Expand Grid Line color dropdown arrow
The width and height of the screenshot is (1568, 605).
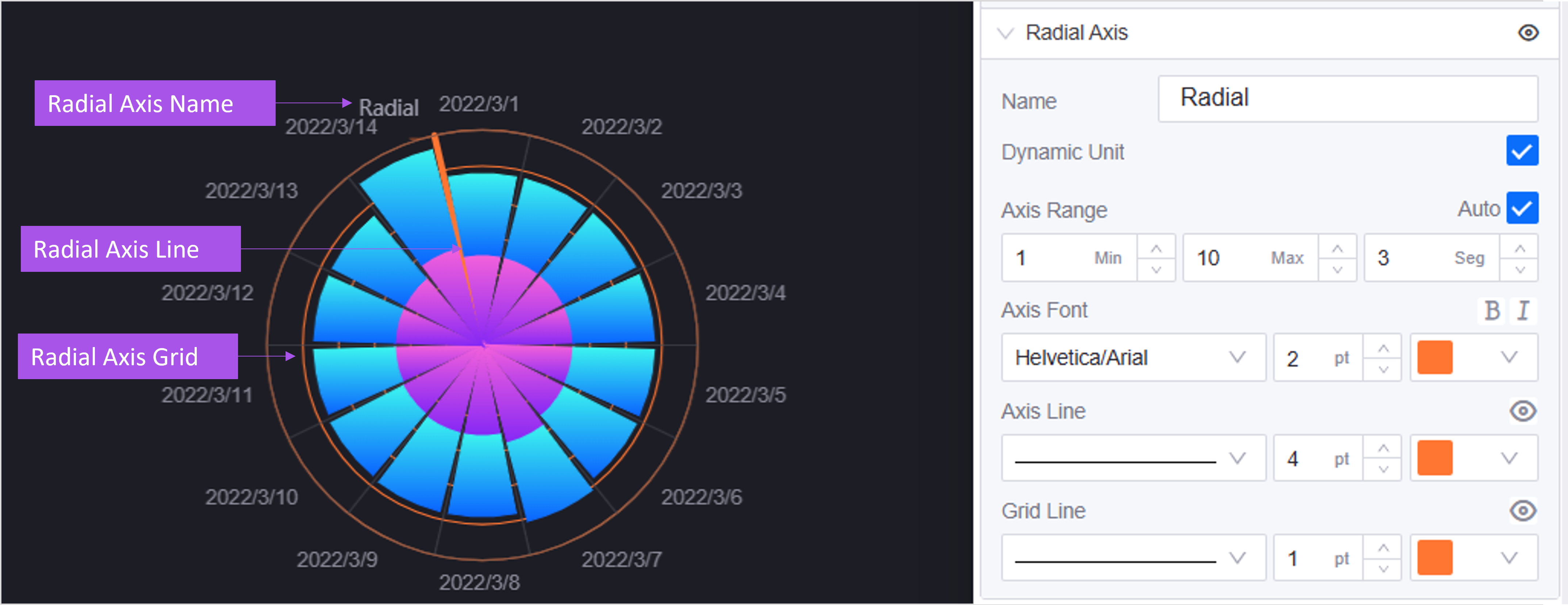click(1509, 558)
